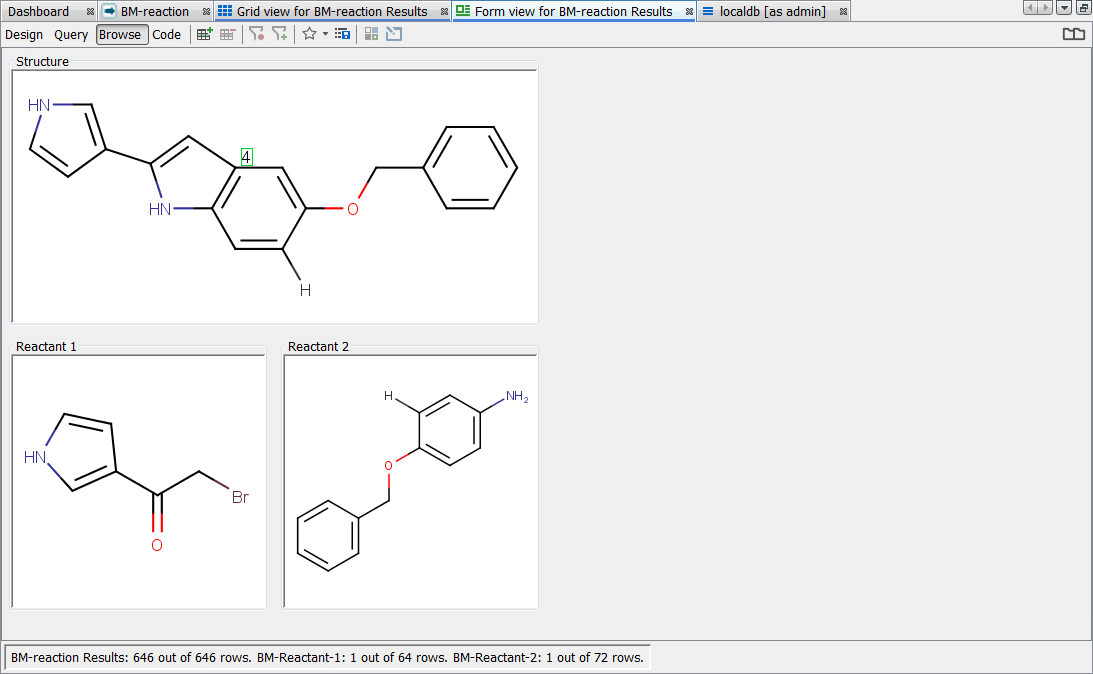Switch to Design mode
This screenshot has height=674, width=1093.
point(24,35)
